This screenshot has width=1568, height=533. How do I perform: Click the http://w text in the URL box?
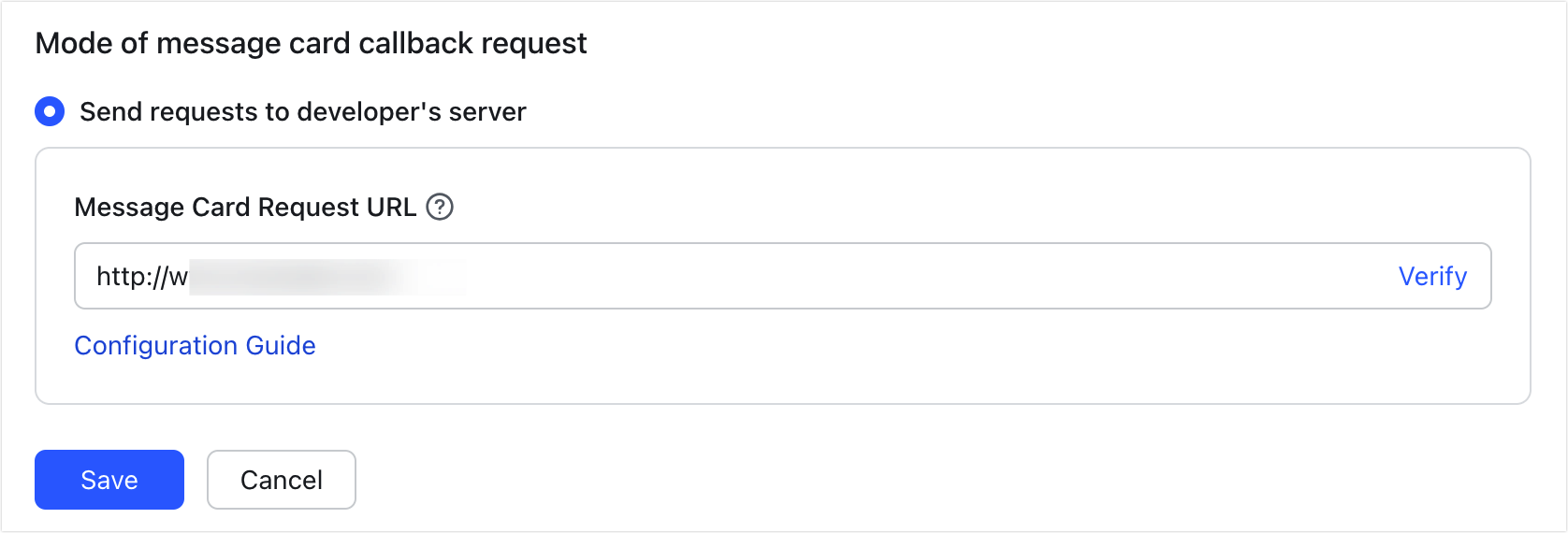pyautogui.click(x=141, y=277)
